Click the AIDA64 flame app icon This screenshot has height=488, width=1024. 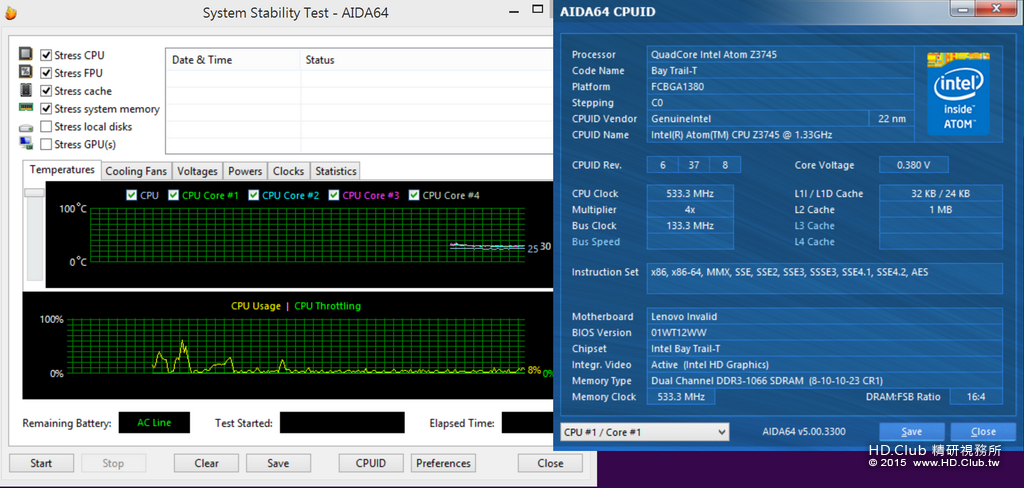11,12
